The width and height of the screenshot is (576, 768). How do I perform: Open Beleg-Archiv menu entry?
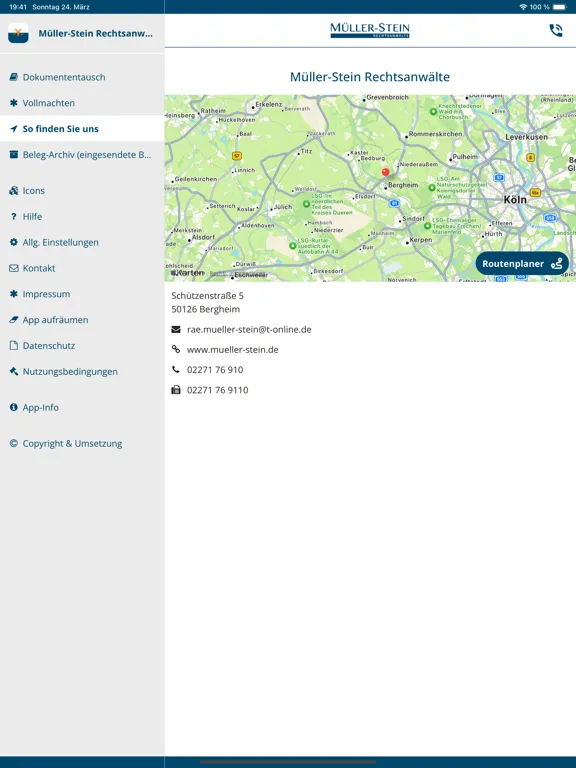point(82,155)
